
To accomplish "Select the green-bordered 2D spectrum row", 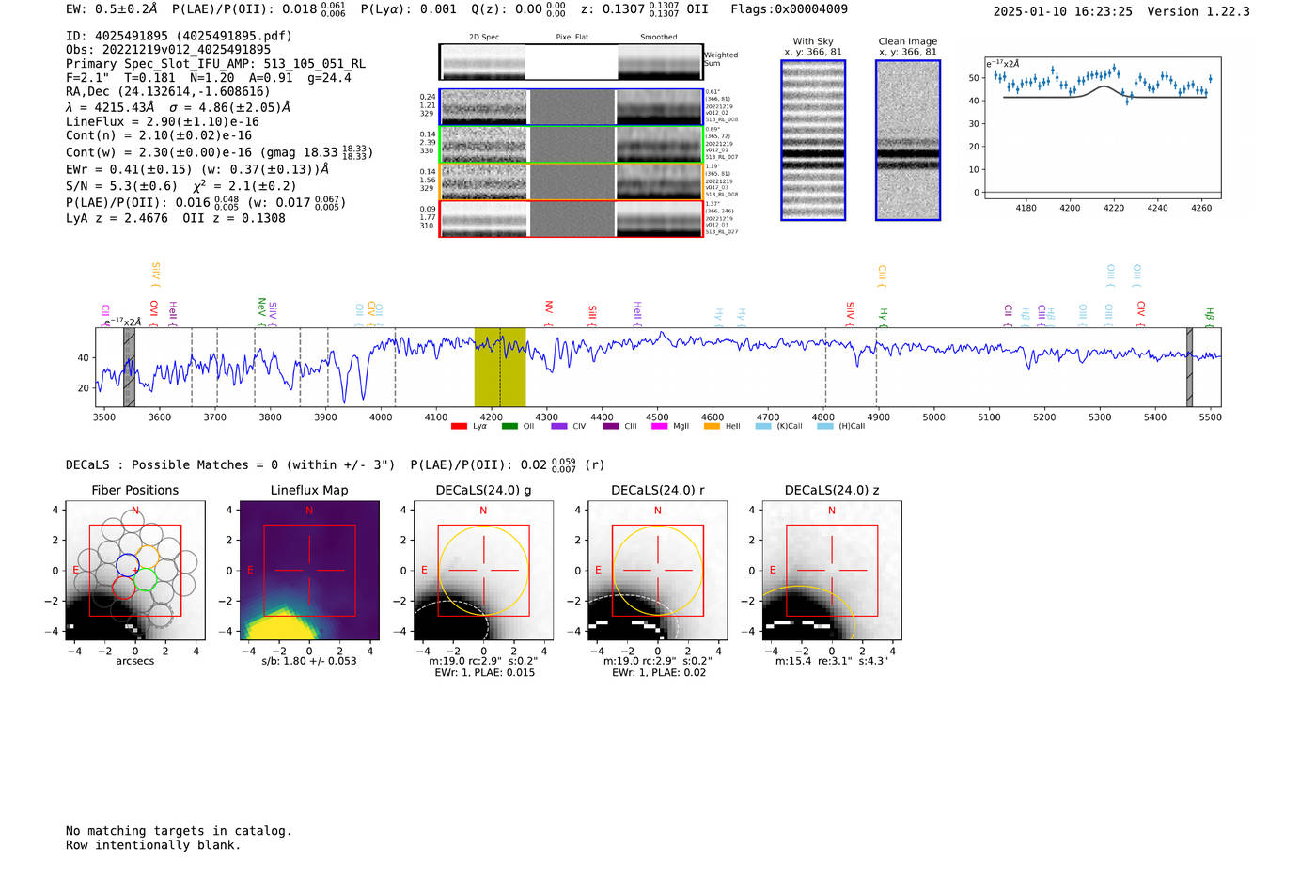I will (572, 145).
